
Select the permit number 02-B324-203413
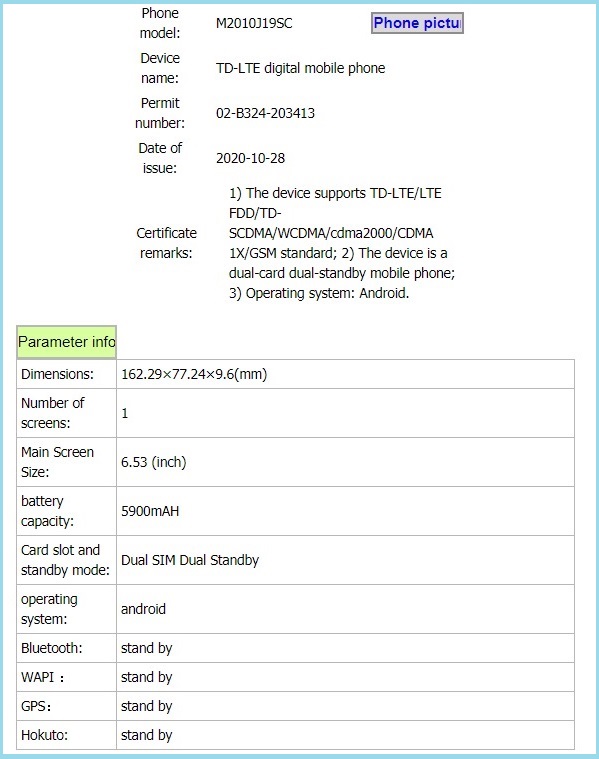[265, 113]
